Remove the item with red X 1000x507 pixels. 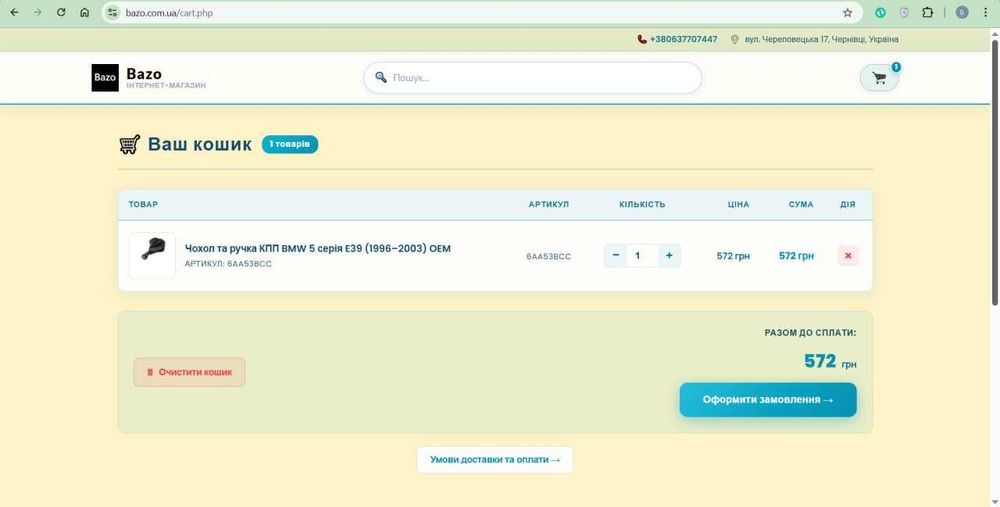tap(848, 256)
